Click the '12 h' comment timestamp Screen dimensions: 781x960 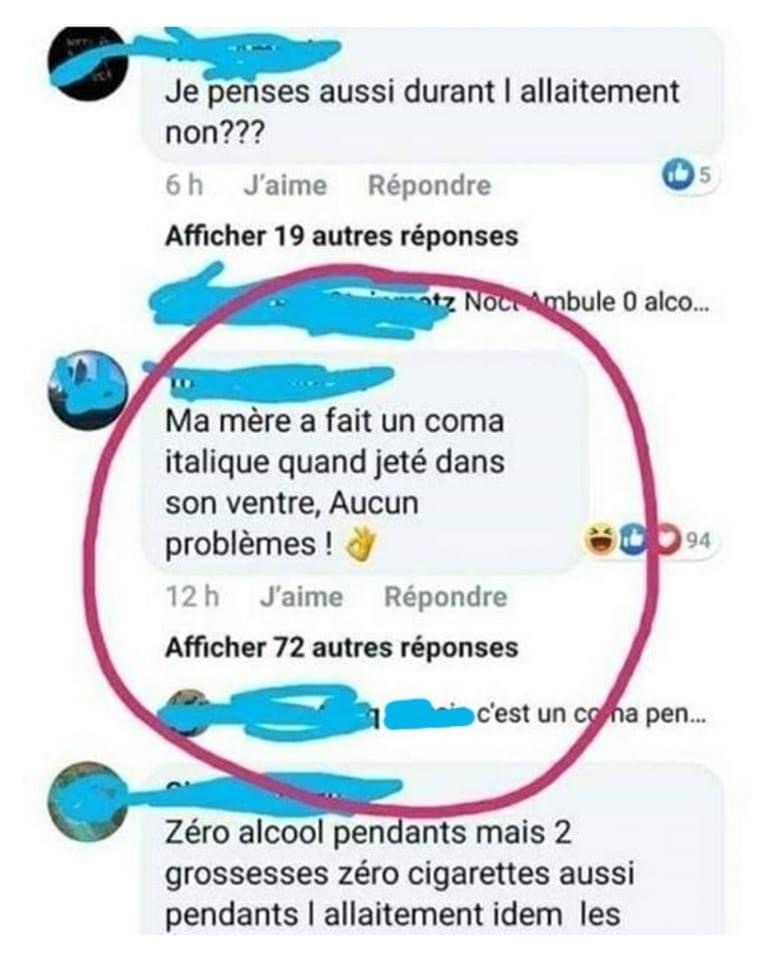pyautogui.click(x=192, y=597)
